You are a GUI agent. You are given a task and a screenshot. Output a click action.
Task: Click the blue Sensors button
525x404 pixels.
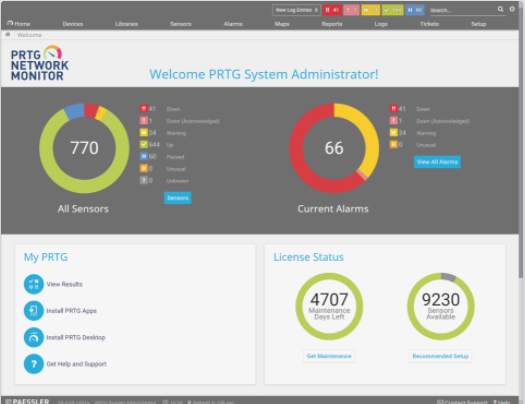178,198
